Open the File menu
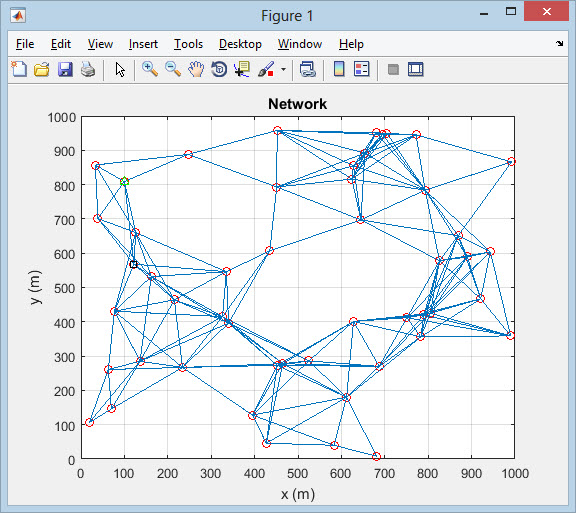The width and height of the screenshot is (576, 513). tap(25, 44)
